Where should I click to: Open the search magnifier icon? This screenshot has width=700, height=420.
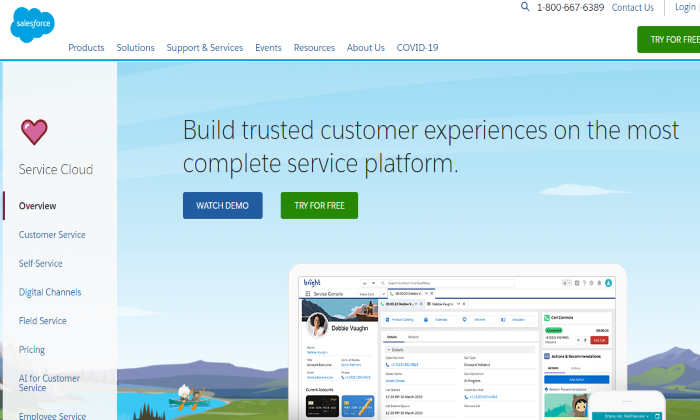[x=525, y=7]
